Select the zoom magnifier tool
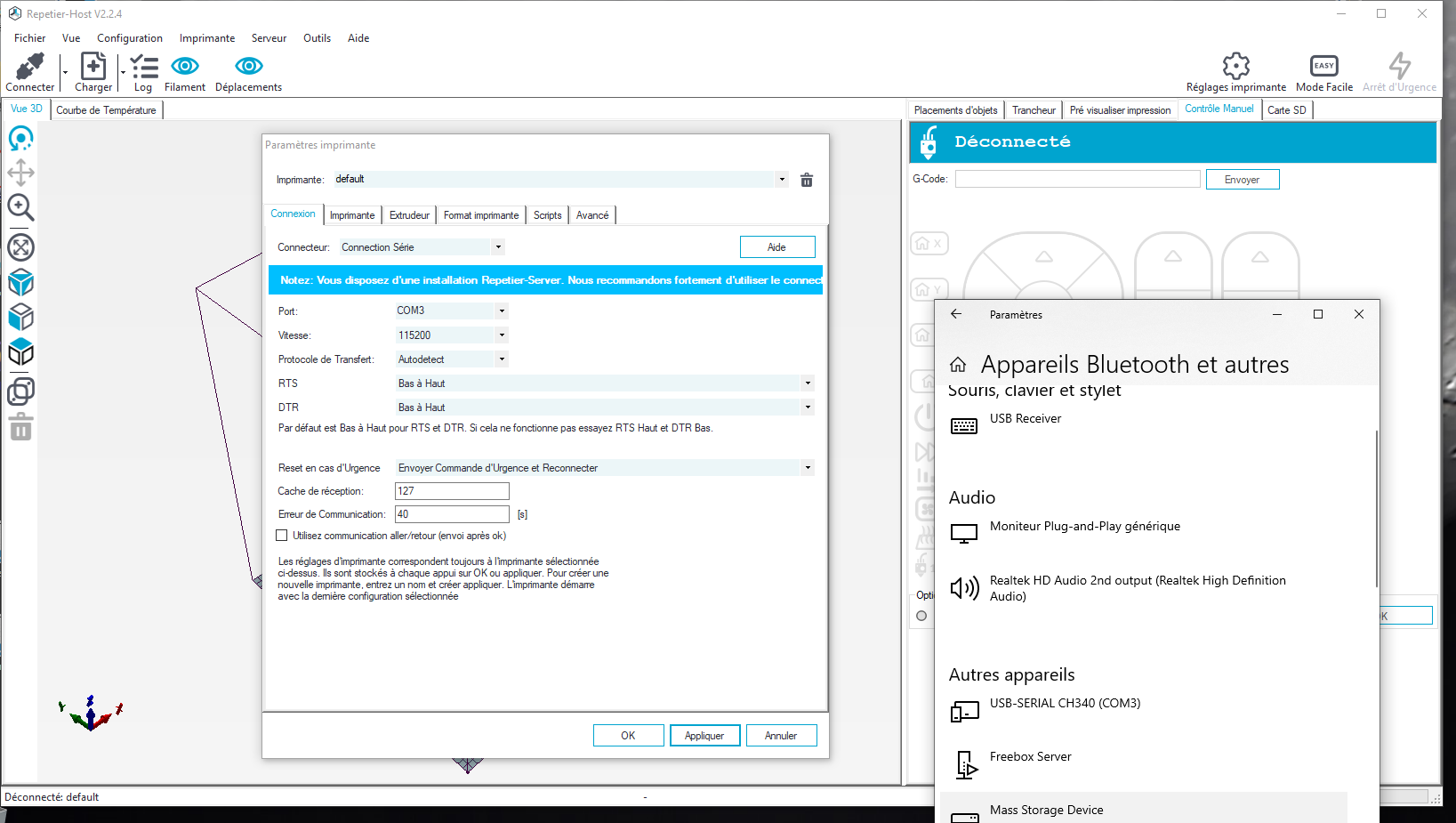The height and width of the screenshot is (823, 1456). 20,207
